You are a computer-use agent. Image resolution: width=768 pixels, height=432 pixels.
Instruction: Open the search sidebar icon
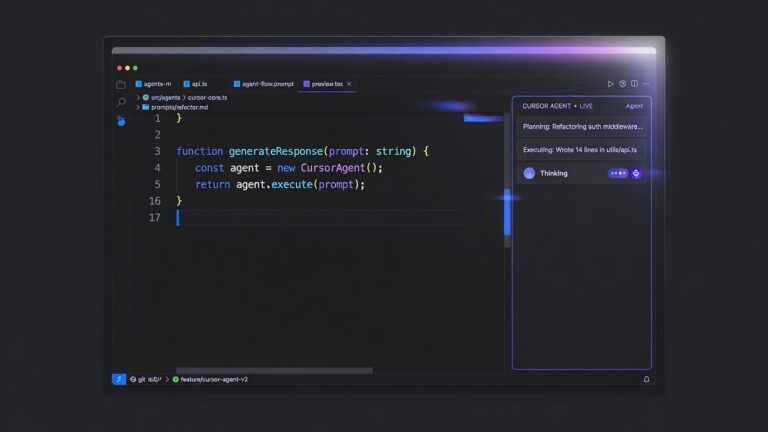(121, 102)
